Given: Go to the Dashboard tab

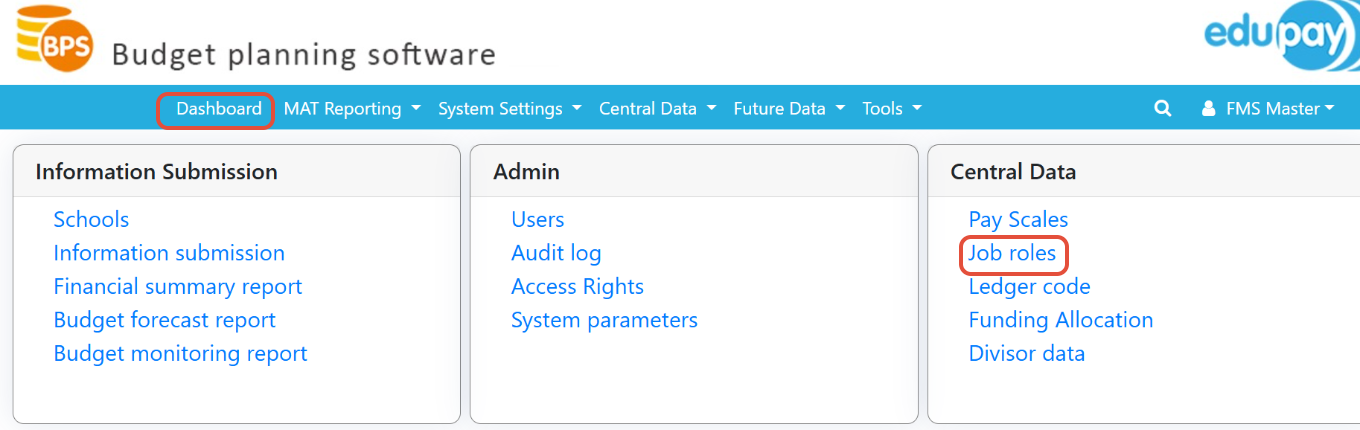Looking at the screenshot, I should [219, 109].
